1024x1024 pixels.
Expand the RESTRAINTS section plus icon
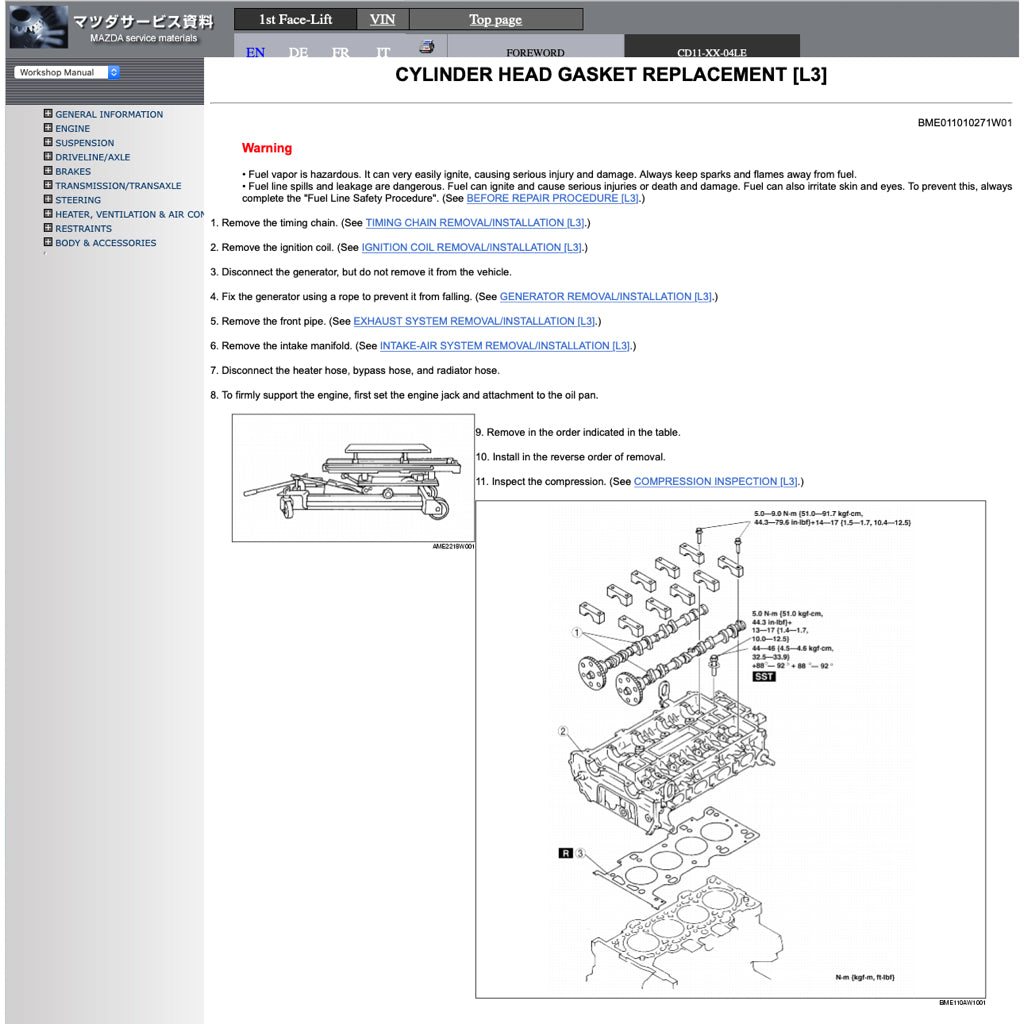click(x=47, y=228)
